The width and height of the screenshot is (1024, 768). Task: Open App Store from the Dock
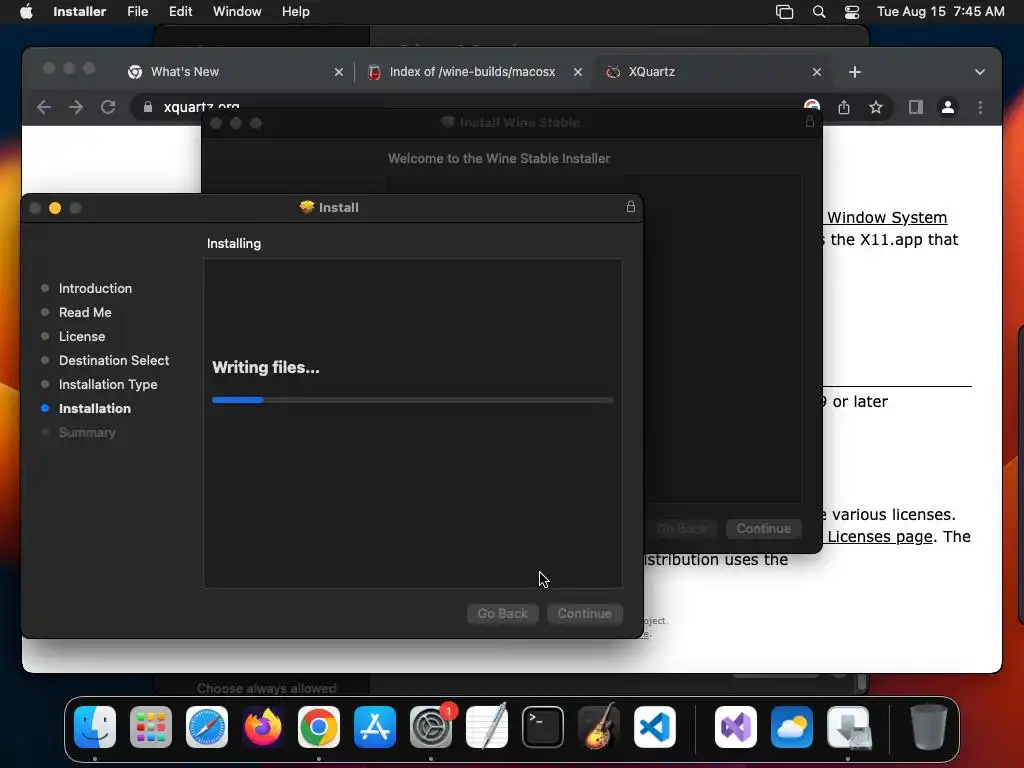[375, 727]
